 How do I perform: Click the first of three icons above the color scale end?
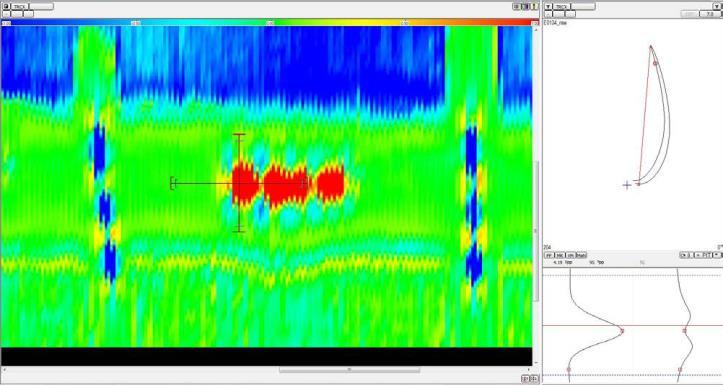pyautogui.click(x=517, y=6)
